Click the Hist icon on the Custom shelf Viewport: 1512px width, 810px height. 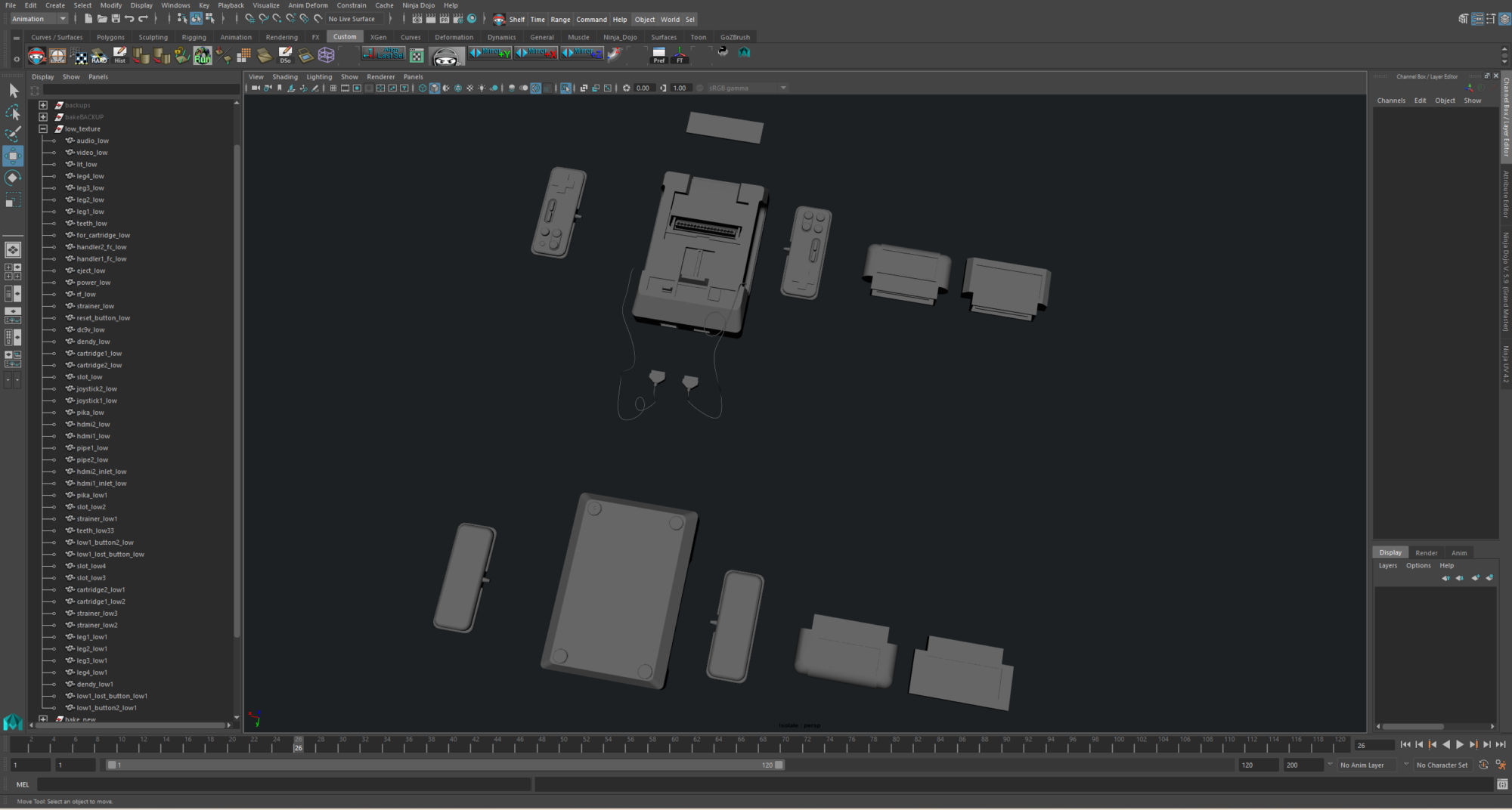pyautogui.click(x=119, y=55)
